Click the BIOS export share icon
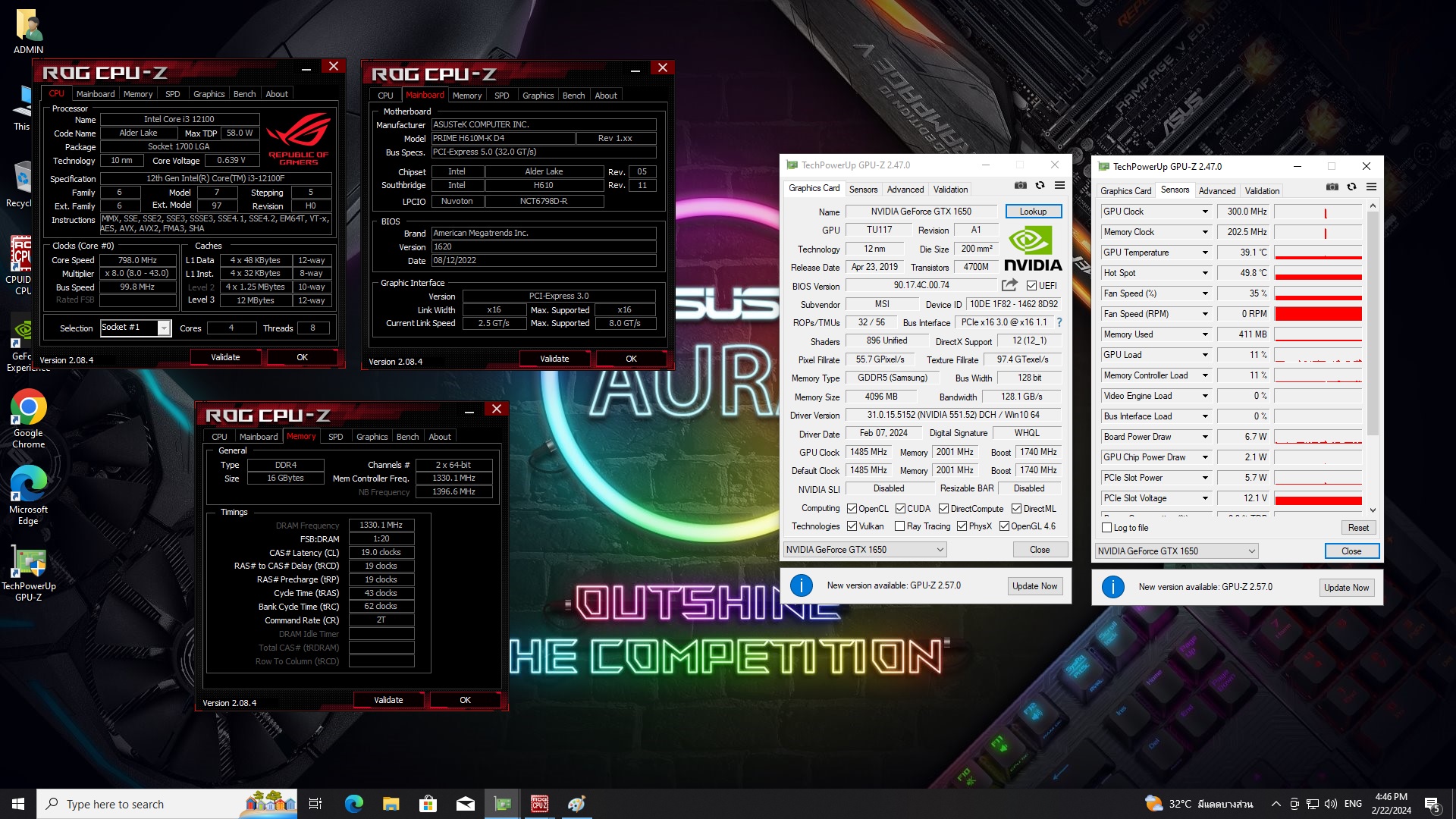1456x819 pixels. 1009,285
